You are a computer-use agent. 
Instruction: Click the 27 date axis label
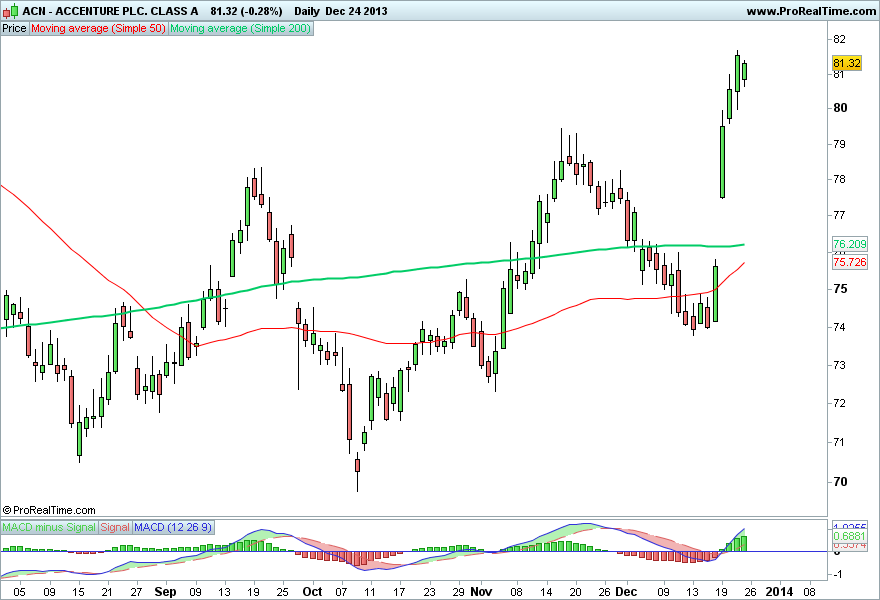[136, 592]
